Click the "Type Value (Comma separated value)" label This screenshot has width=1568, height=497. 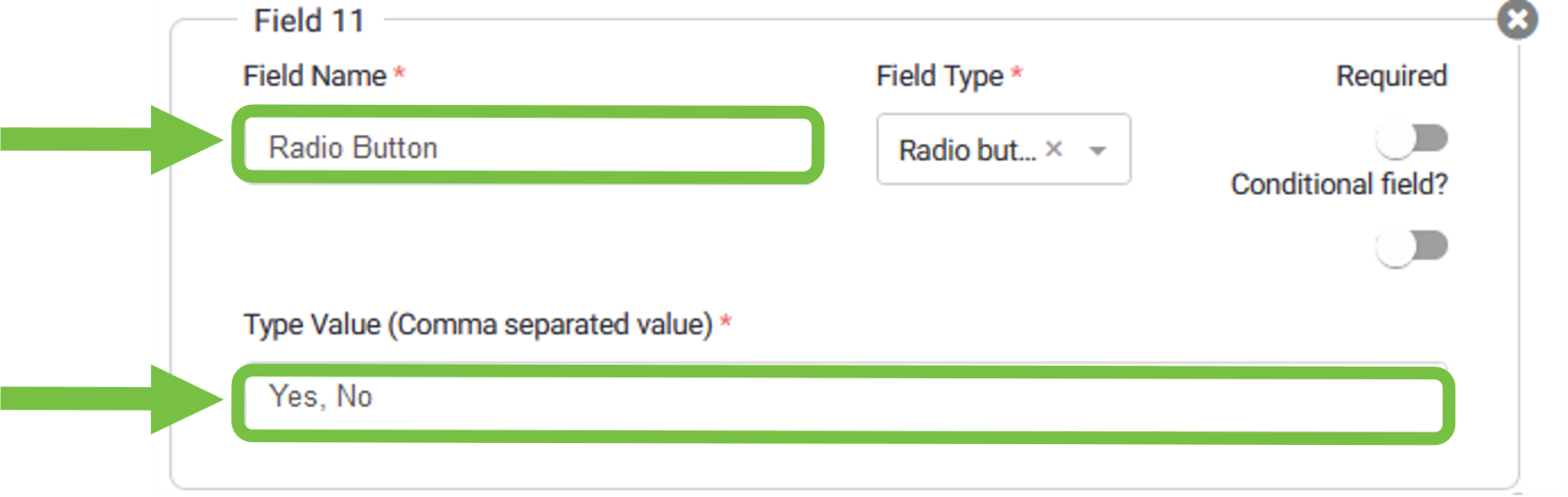click(x=478, y=324)
